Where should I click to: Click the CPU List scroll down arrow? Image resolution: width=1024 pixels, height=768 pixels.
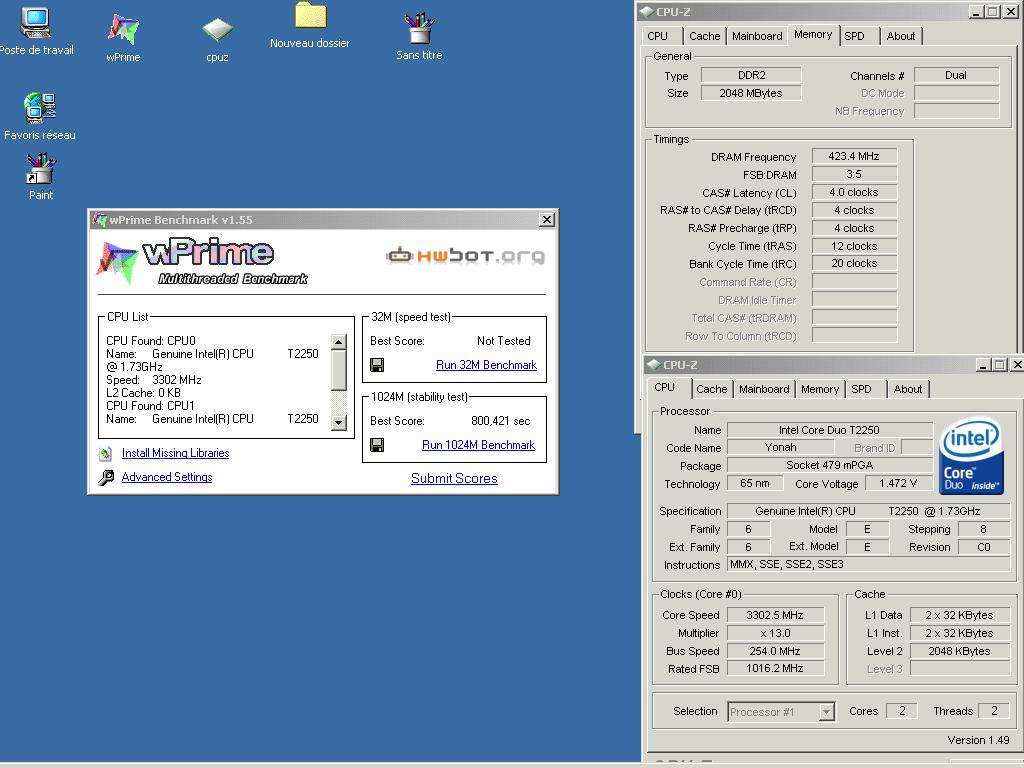pos(338,423)
